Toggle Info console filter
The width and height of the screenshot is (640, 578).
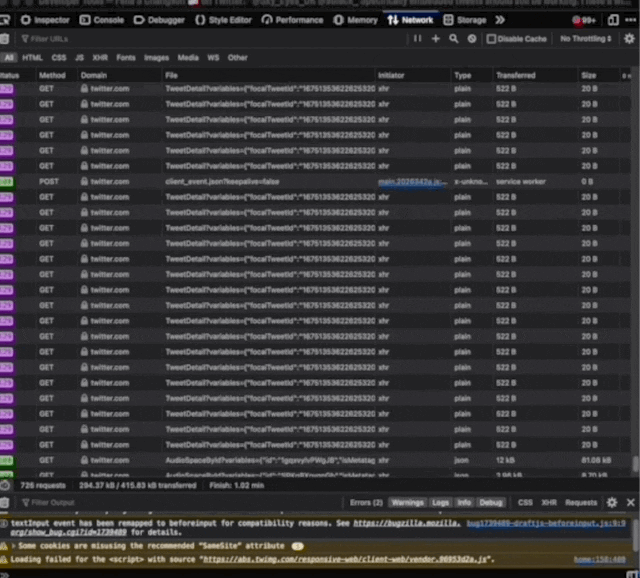point(464,502)
